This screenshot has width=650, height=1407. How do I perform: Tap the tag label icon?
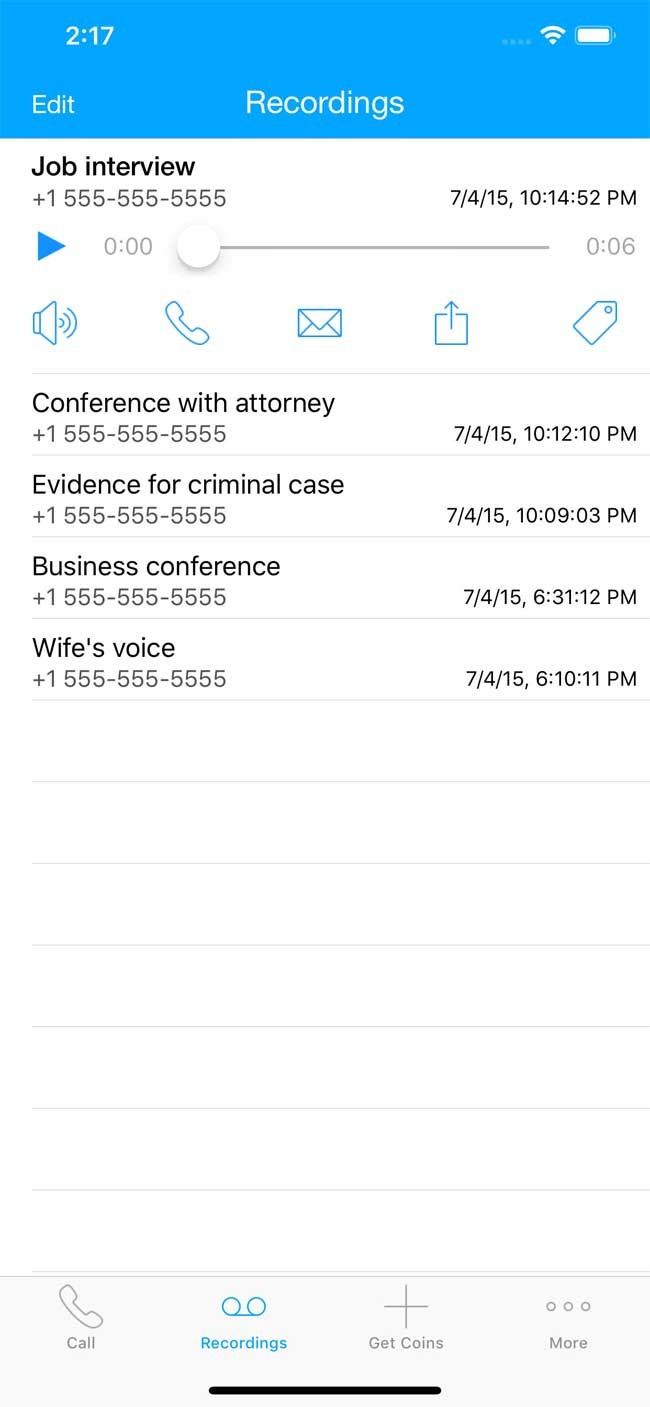coord(595,323)
